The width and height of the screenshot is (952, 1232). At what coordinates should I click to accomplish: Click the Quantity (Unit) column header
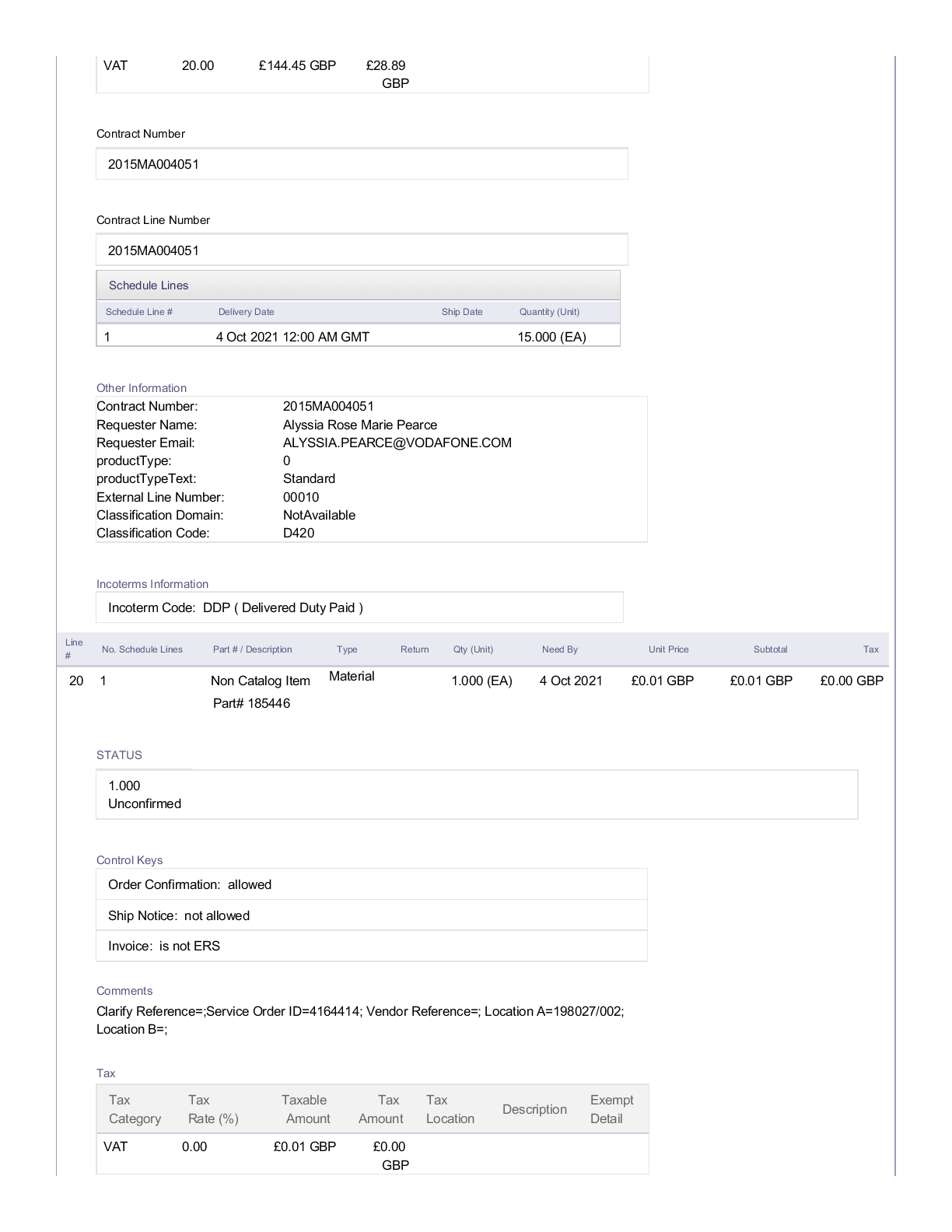(x=549, y=312)
